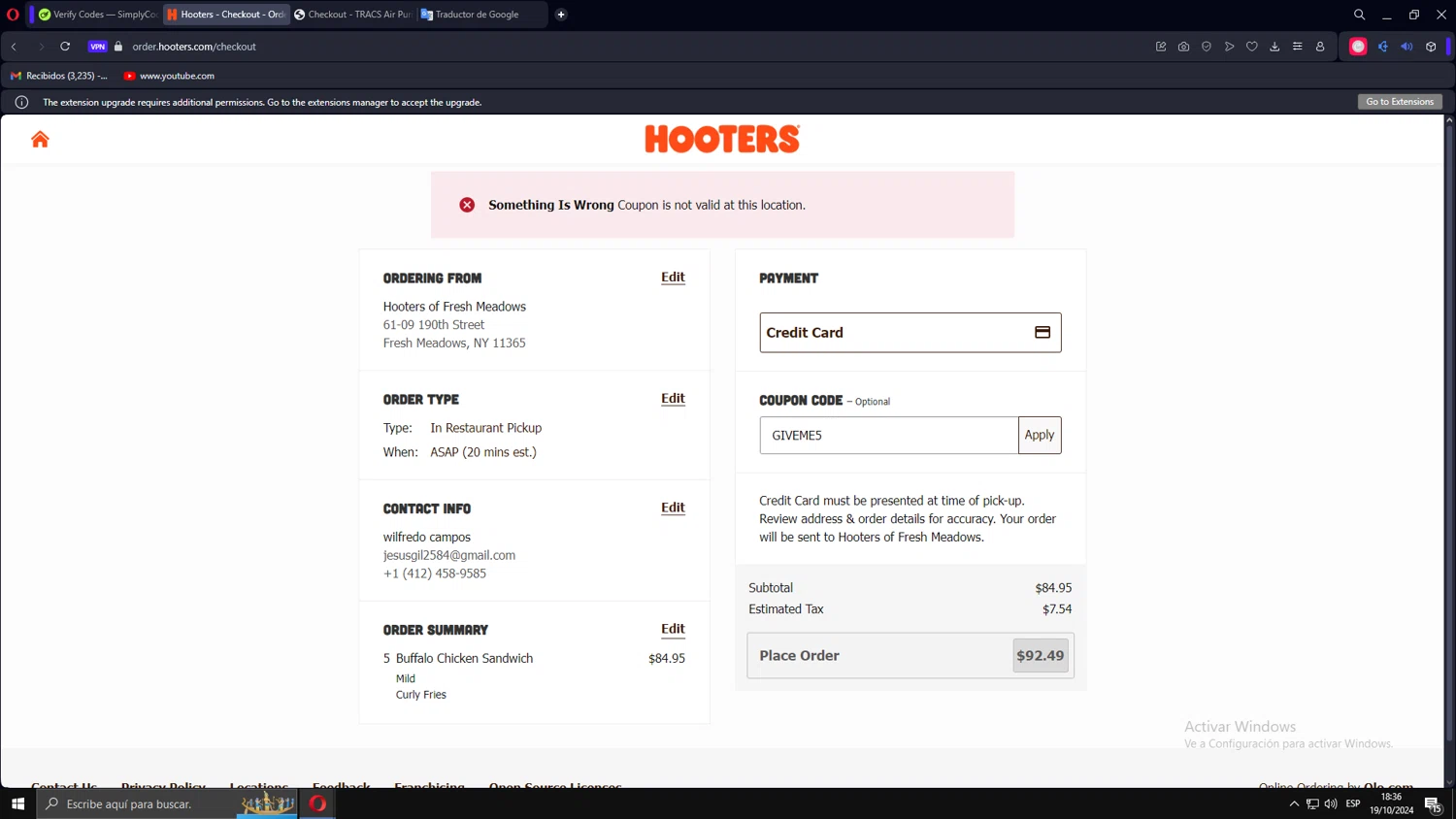Select the Hooters - Checkout tab
The width and height of the screenshot is (1456, 819).
[x=226, y=15]
